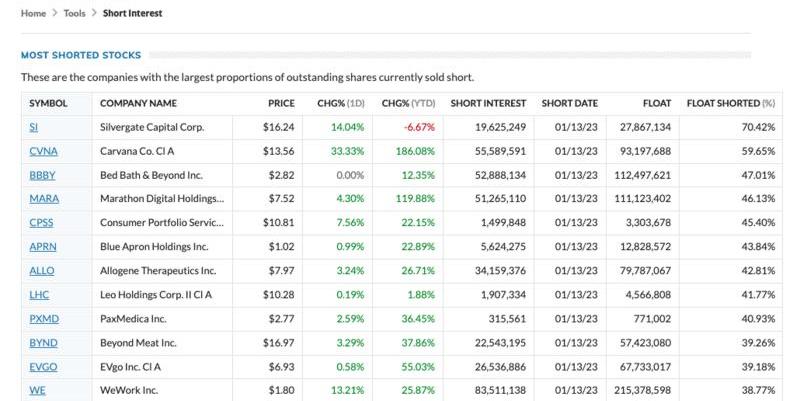Open the PXMD ticker link
The height and width of the screenshot is (401, 800).
click(x=44, y=318)
